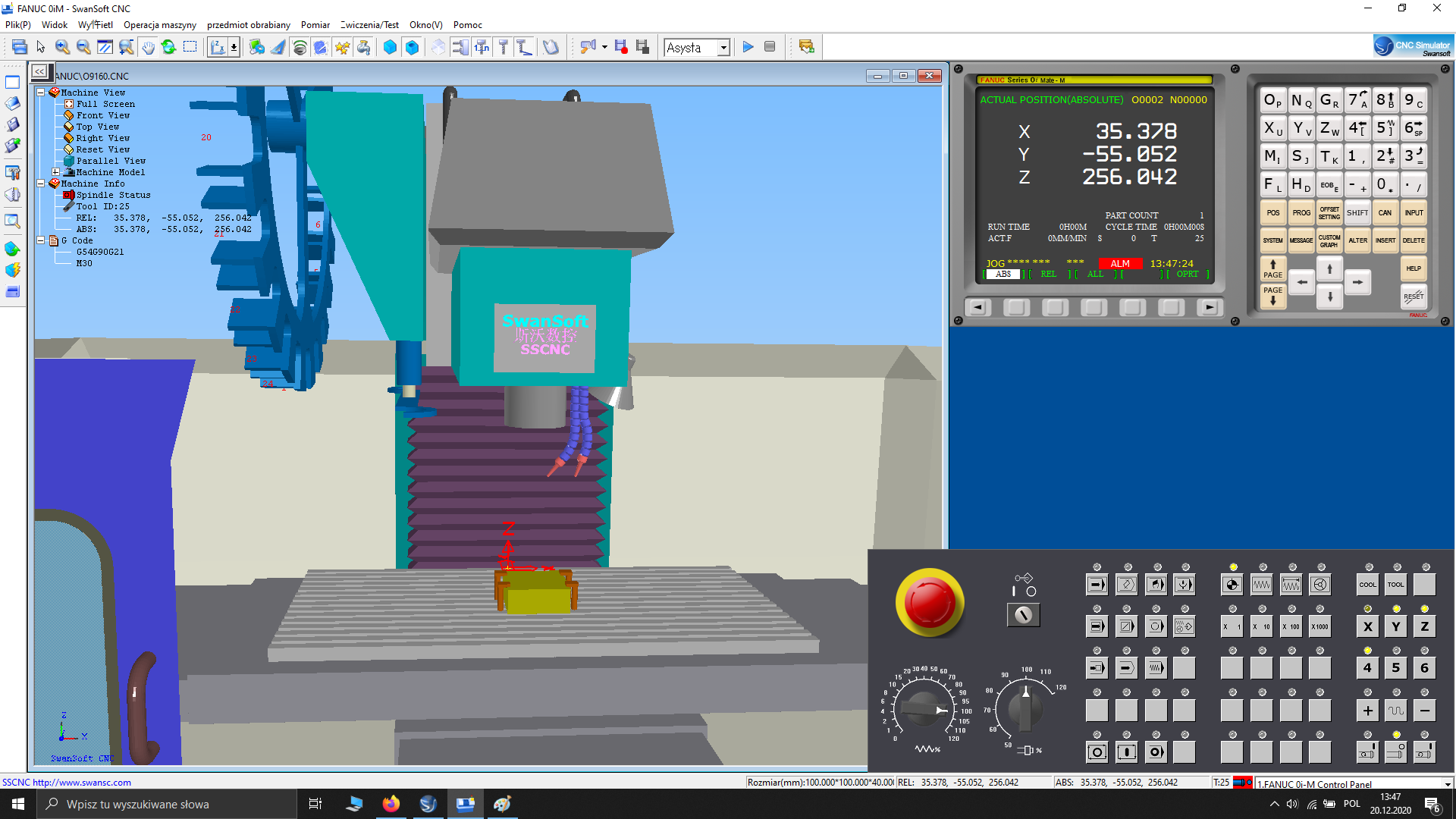Click the PAGE down key on keypad
The width and height of the screenshot is (1456, 819).
click(x=1273, y=296)
